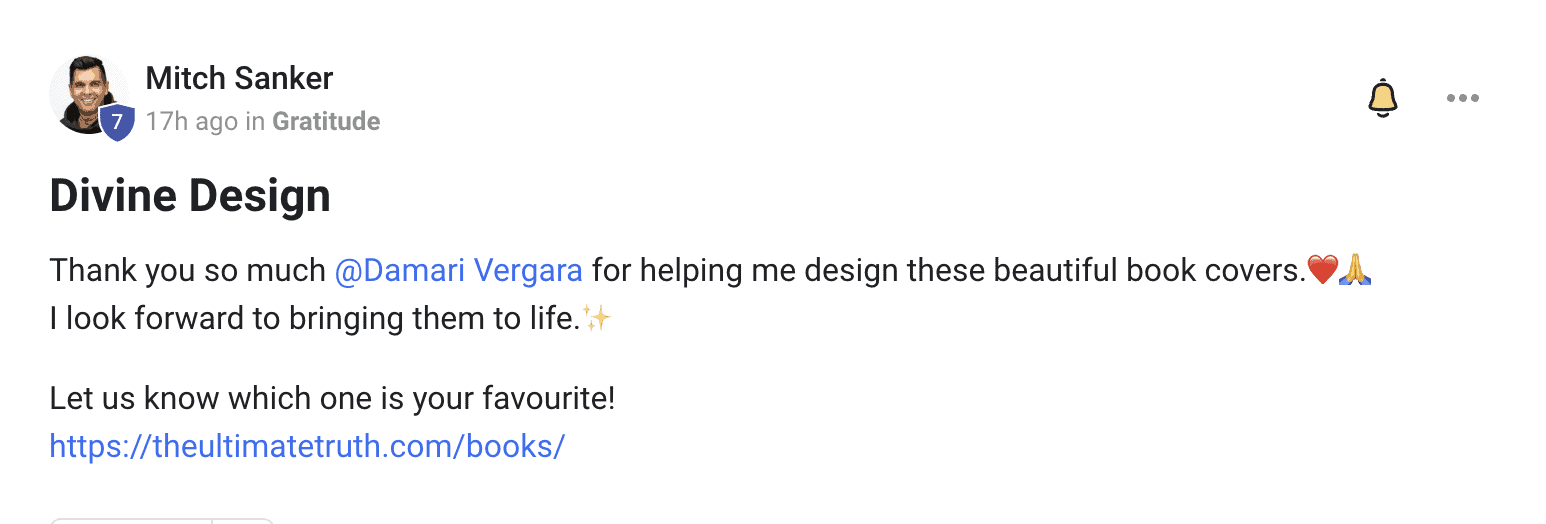Open Mitch Sanker's profile name link
The image size is (1546, 524).
tap(239, 78)
